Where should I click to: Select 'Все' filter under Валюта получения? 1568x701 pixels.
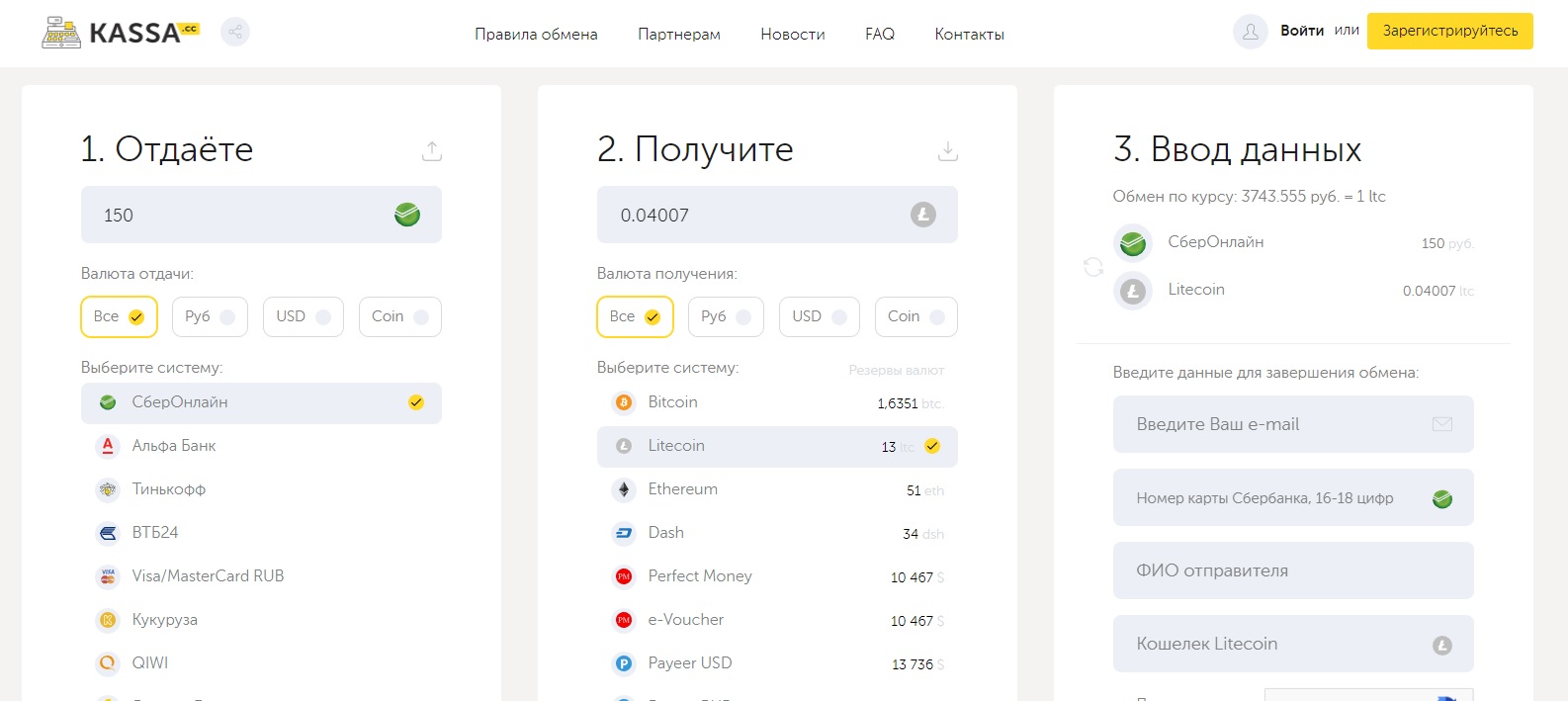point(635,316)
